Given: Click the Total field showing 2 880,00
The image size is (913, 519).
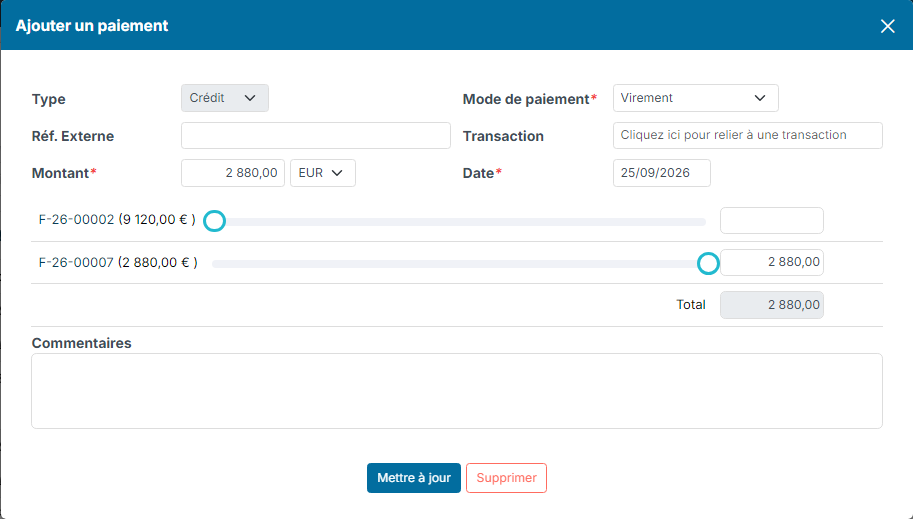Looking at the screenshot, I should pyautogui.click(x=772, y=305).
